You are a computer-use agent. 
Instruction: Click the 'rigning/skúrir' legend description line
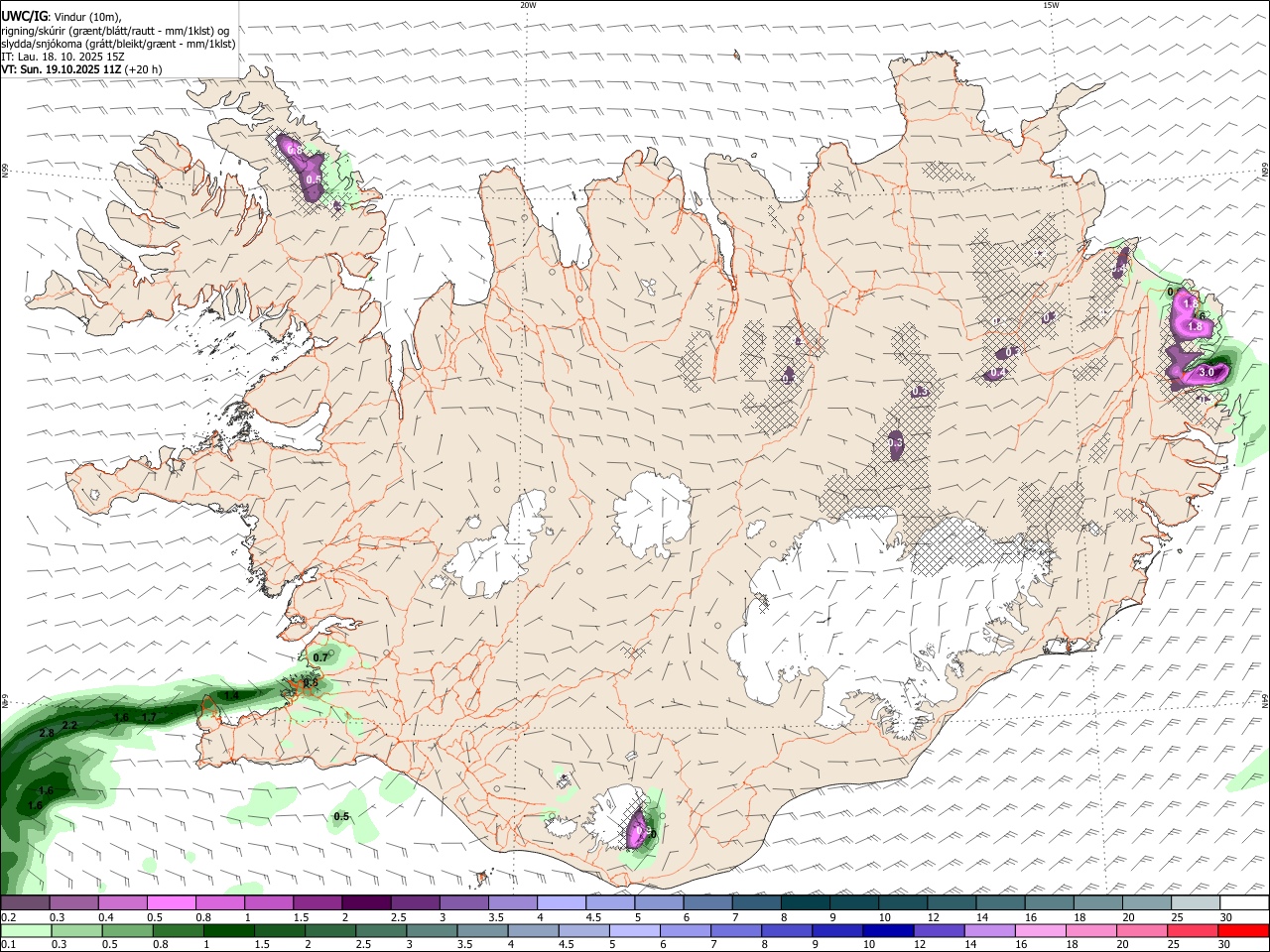point(114,30)
